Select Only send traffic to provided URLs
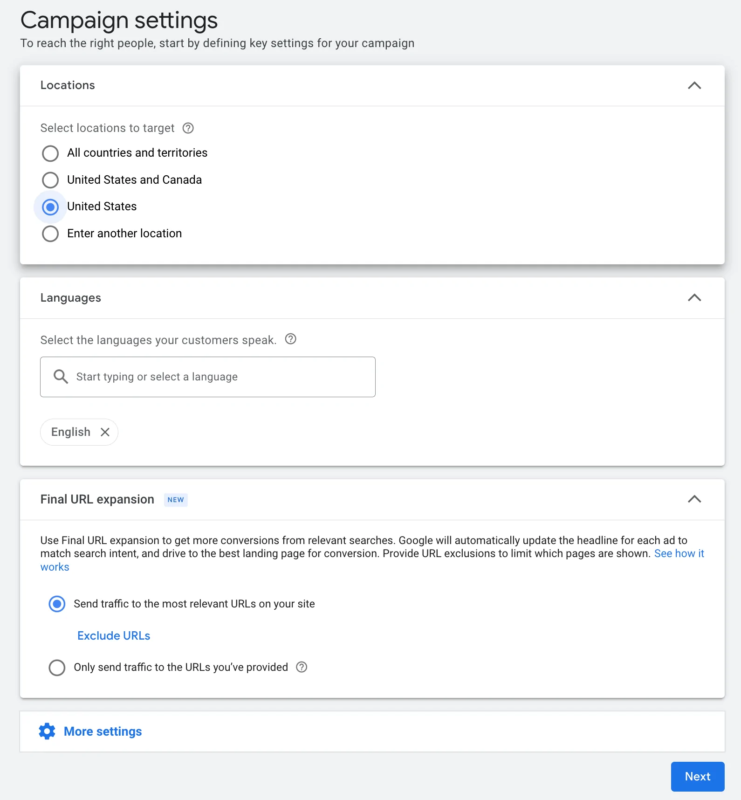This screenshot has height=800, width=741. (x=57, y=667)
